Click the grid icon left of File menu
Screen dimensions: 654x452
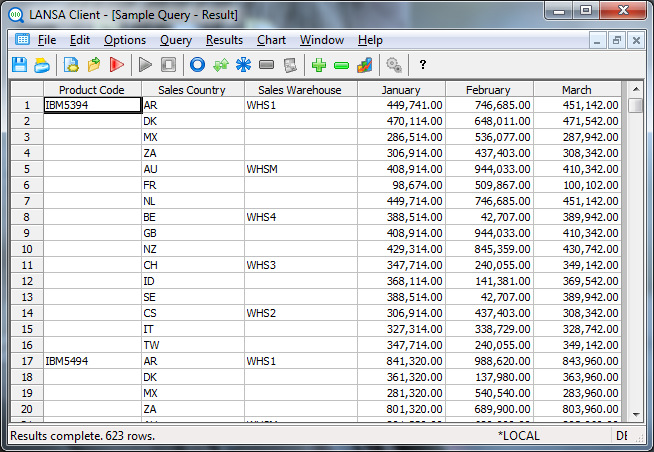(22, 40)
